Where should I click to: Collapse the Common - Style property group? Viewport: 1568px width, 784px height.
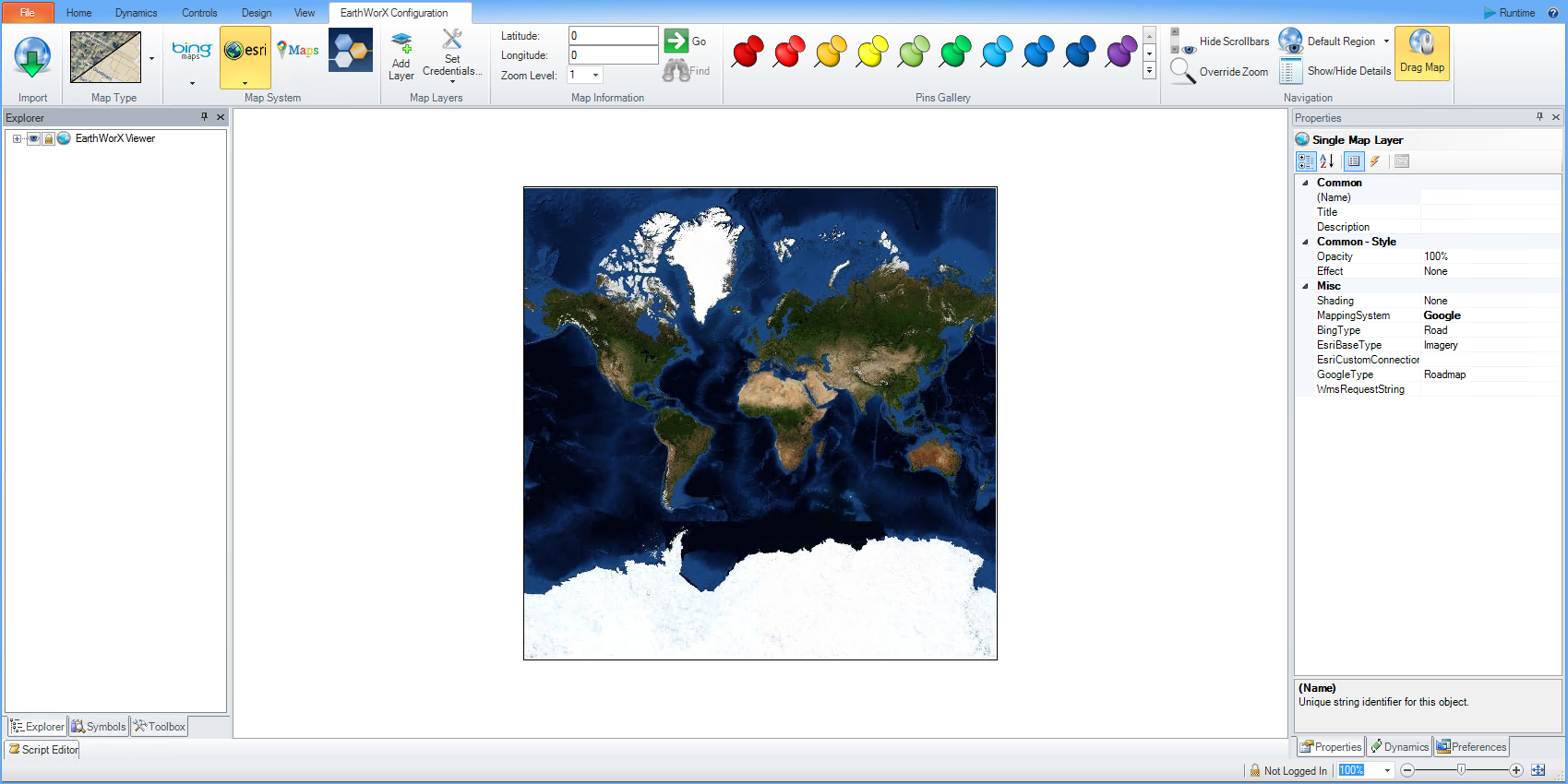point(1305,242)
